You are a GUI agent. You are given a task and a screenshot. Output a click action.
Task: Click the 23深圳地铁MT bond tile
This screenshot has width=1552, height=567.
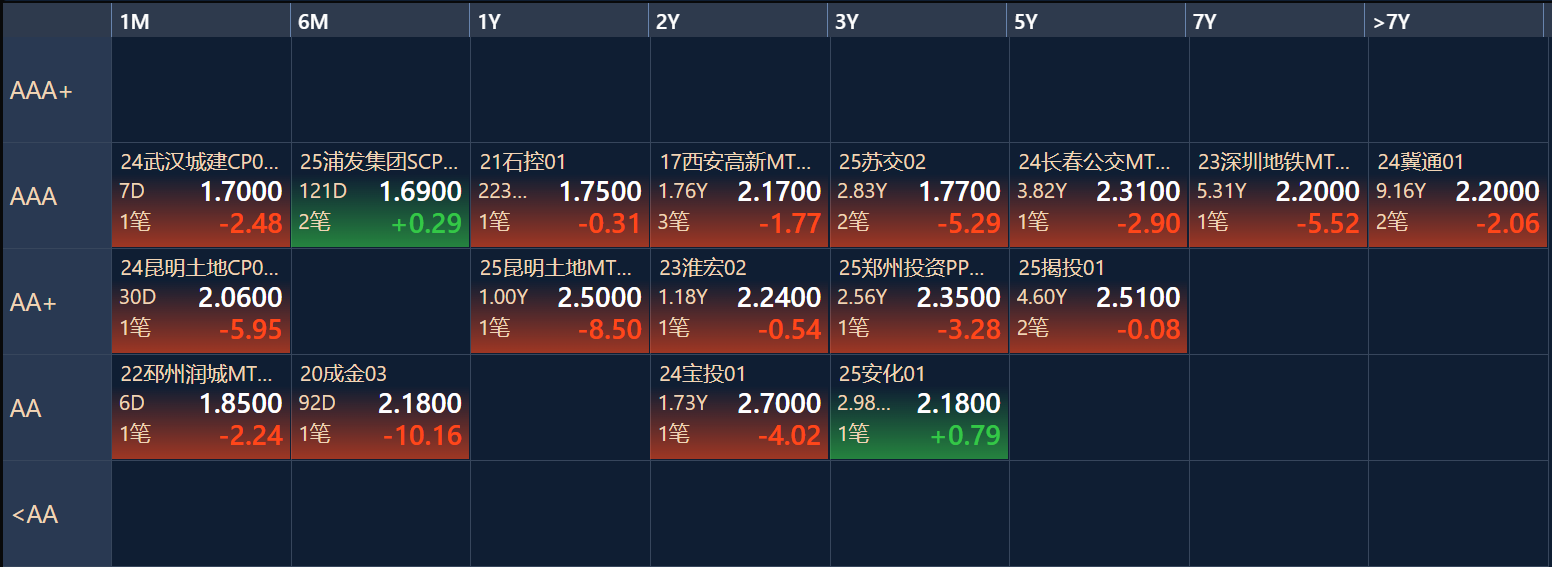click(1278, 195)
